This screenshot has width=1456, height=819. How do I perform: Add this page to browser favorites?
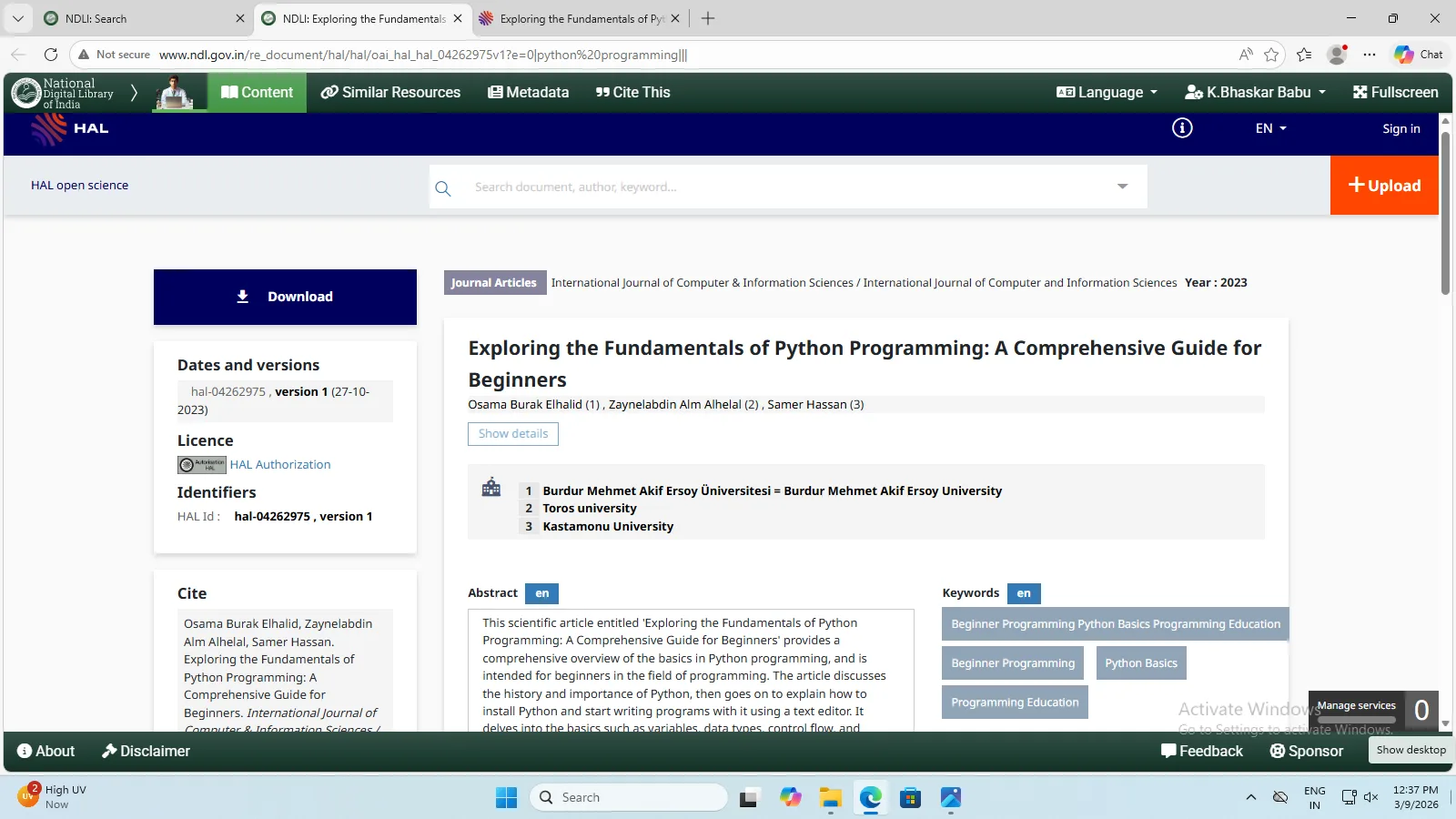click(x=1271, y=55)
